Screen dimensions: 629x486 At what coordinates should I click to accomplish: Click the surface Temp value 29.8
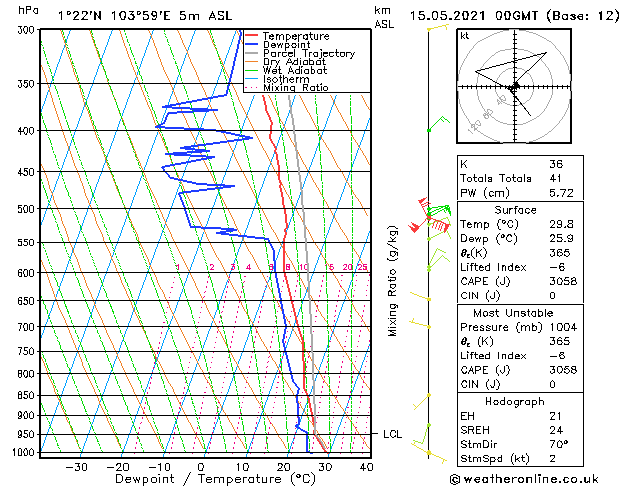click(x=562, y=224)
